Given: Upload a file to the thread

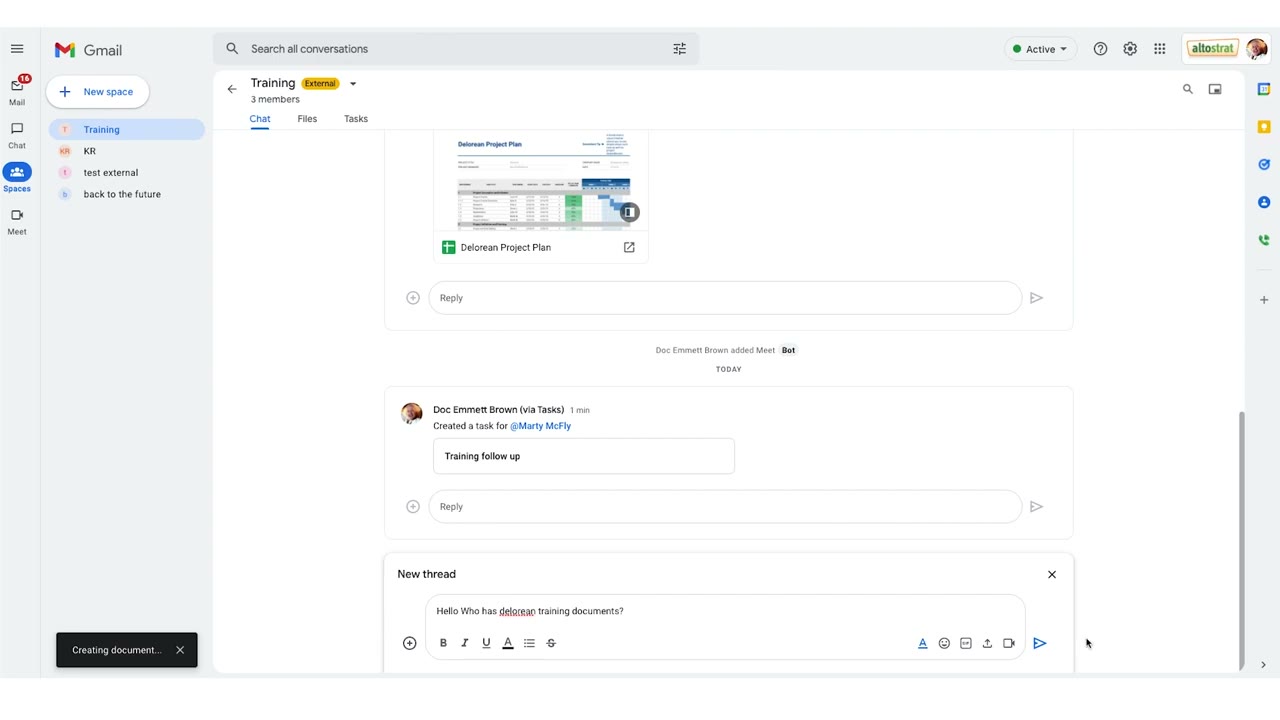Looking at the screenshot, I should (x=987, y=643).
